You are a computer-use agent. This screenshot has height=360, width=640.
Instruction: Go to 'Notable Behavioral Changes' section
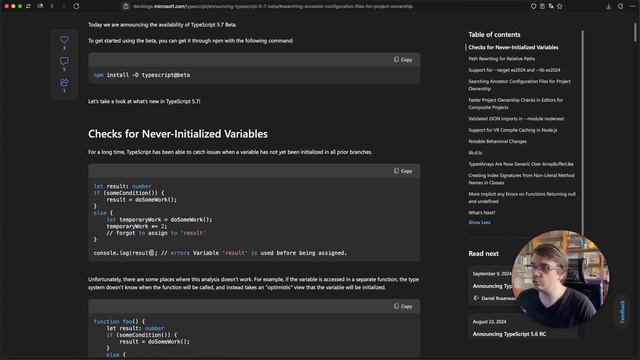[x=497, y=142]
